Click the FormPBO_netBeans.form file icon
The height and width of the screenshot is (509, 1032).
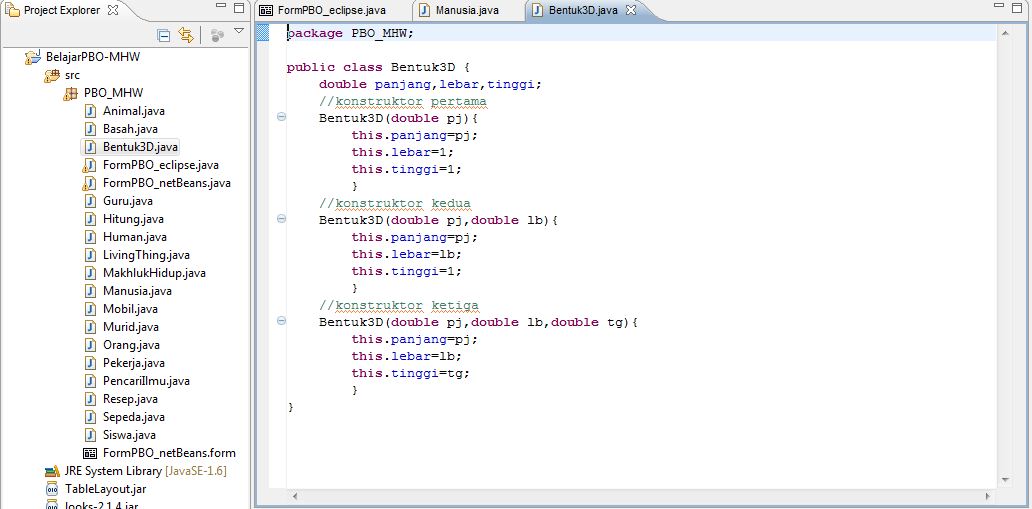pos(90,453)
